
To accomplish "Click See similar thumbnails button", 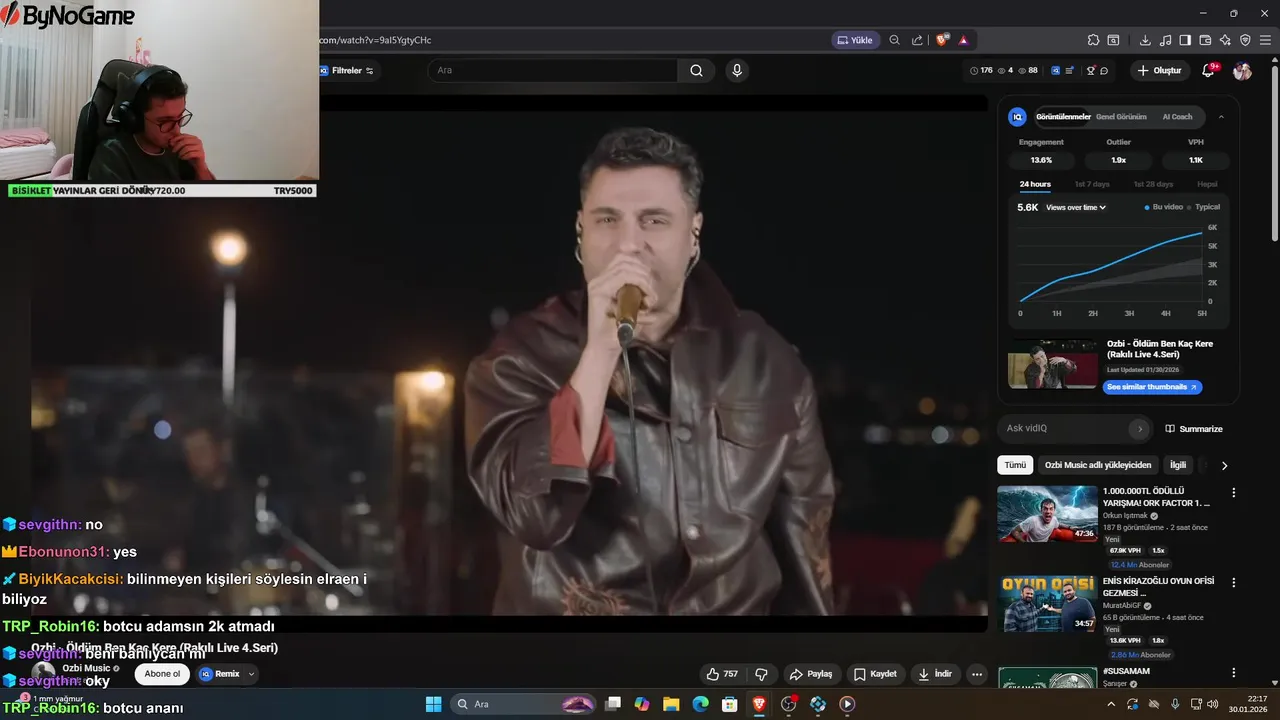I will [1153, 387].
